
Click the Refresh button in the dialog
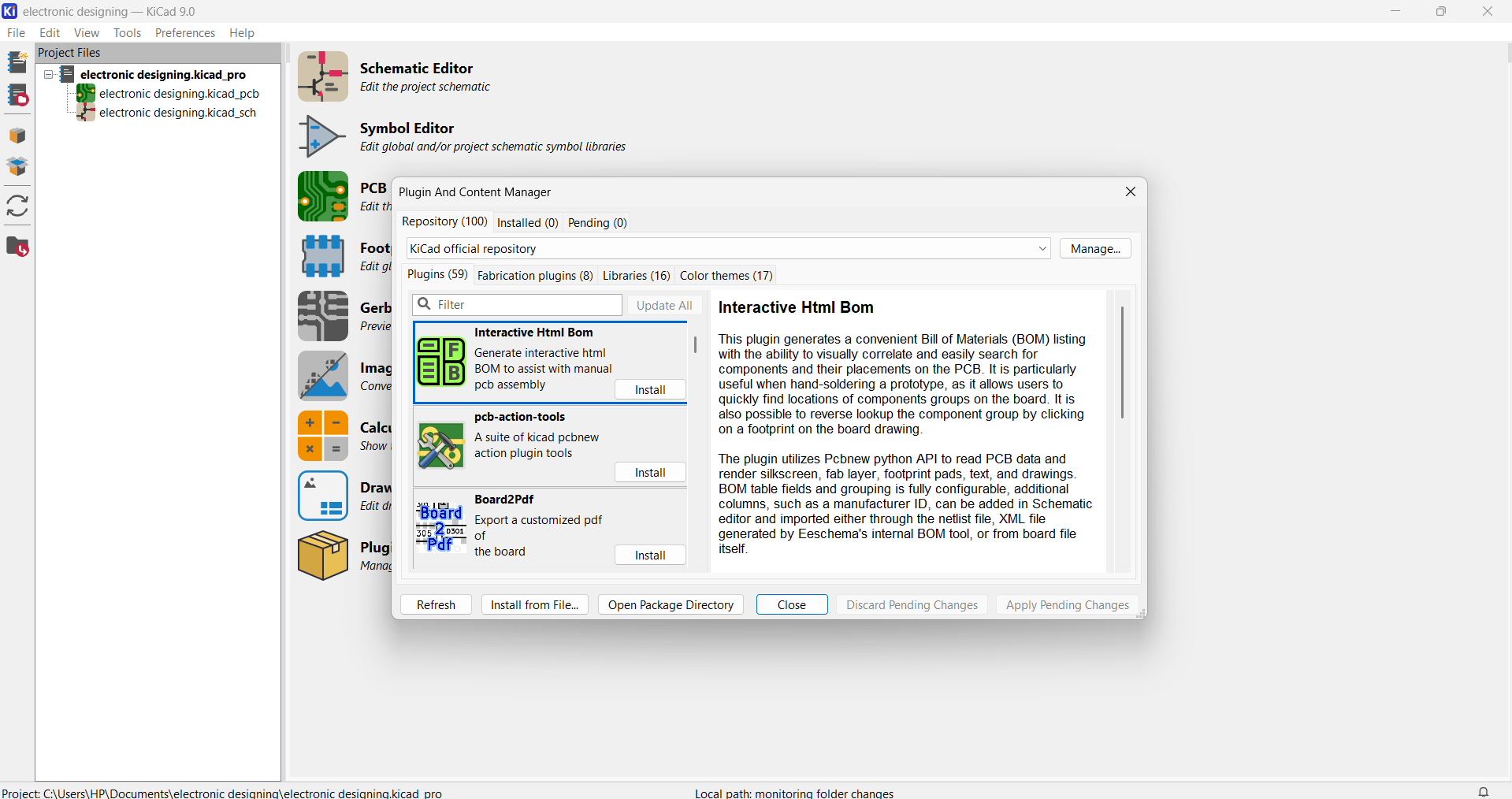[436, 605]
